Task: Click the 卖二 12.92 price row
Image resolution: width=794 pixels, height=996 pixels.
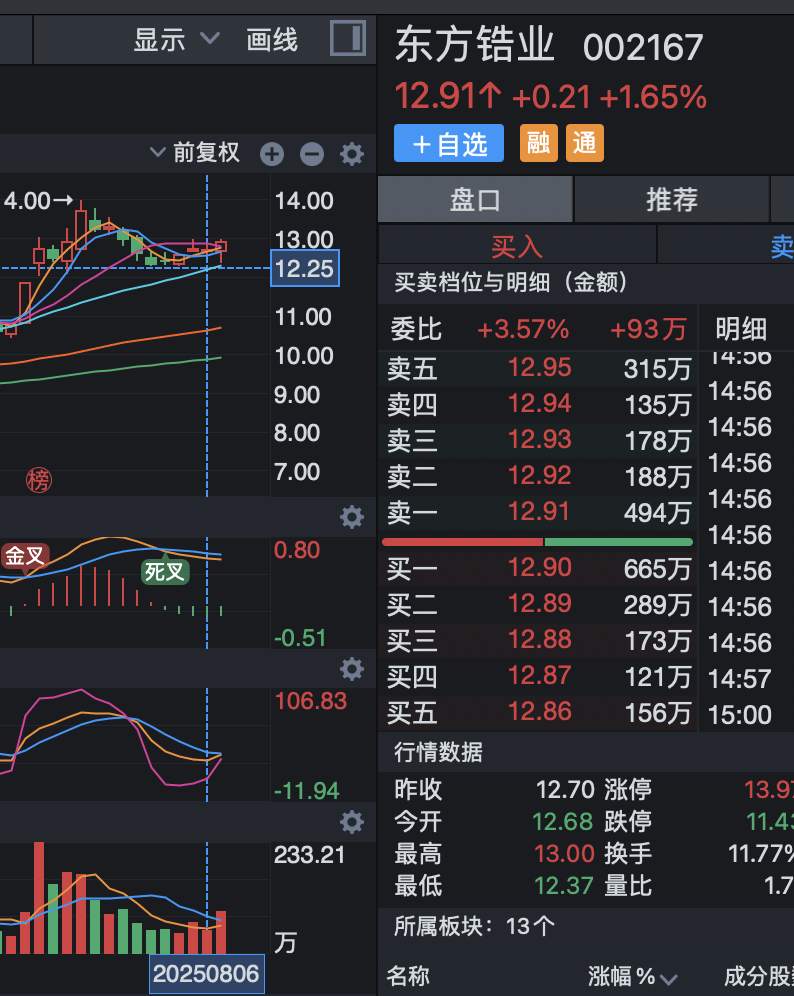Action: point(537,476)
